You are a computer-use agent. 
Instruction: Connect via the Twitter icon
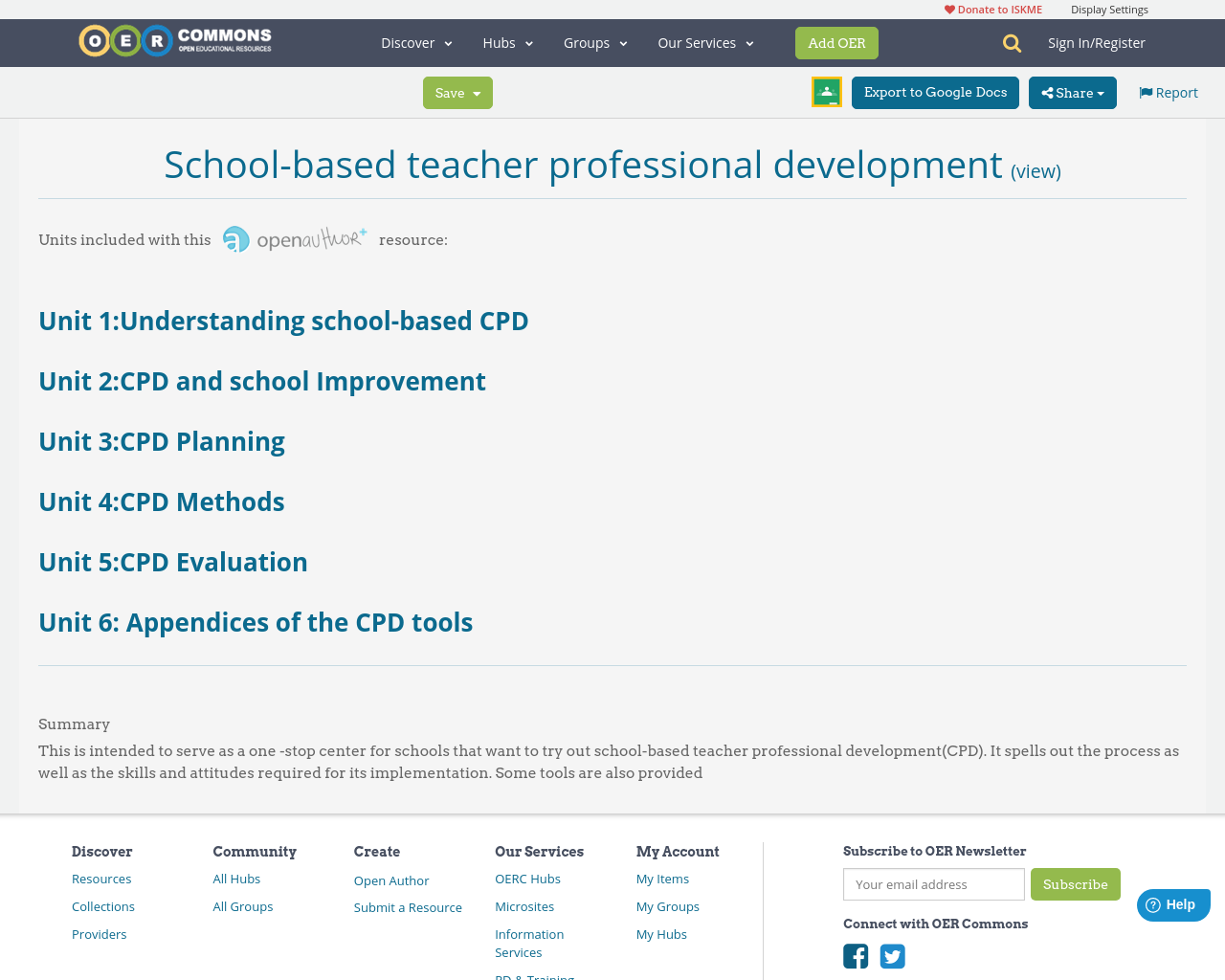(891, 953)
